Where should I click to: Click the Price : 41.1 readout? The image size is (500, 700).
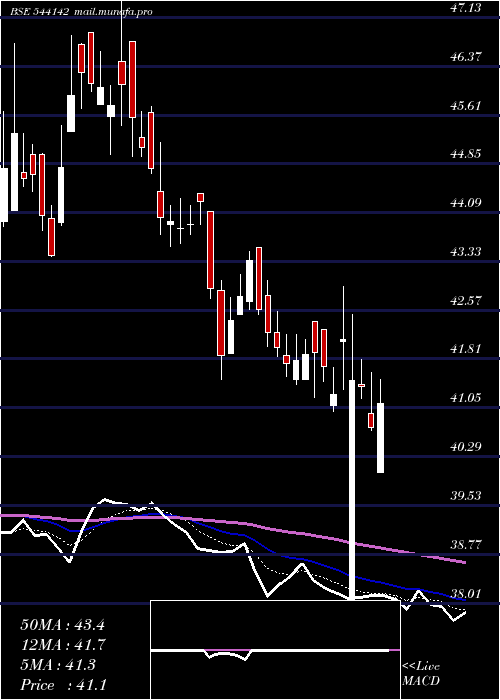coord(63,685)
